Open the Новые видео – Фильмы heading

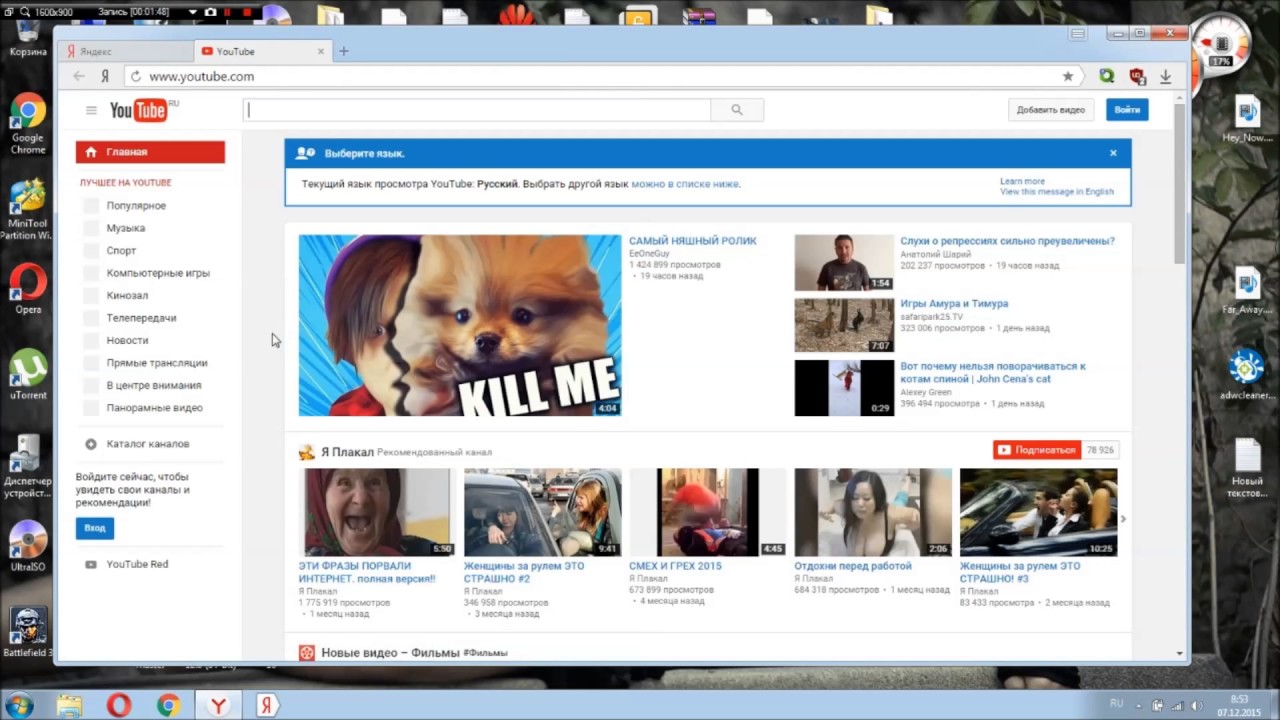click(390, 653)
